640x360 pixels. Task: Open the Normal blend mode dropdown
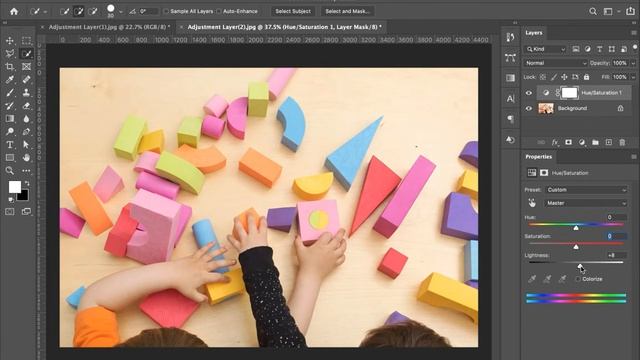pos(556,63)
